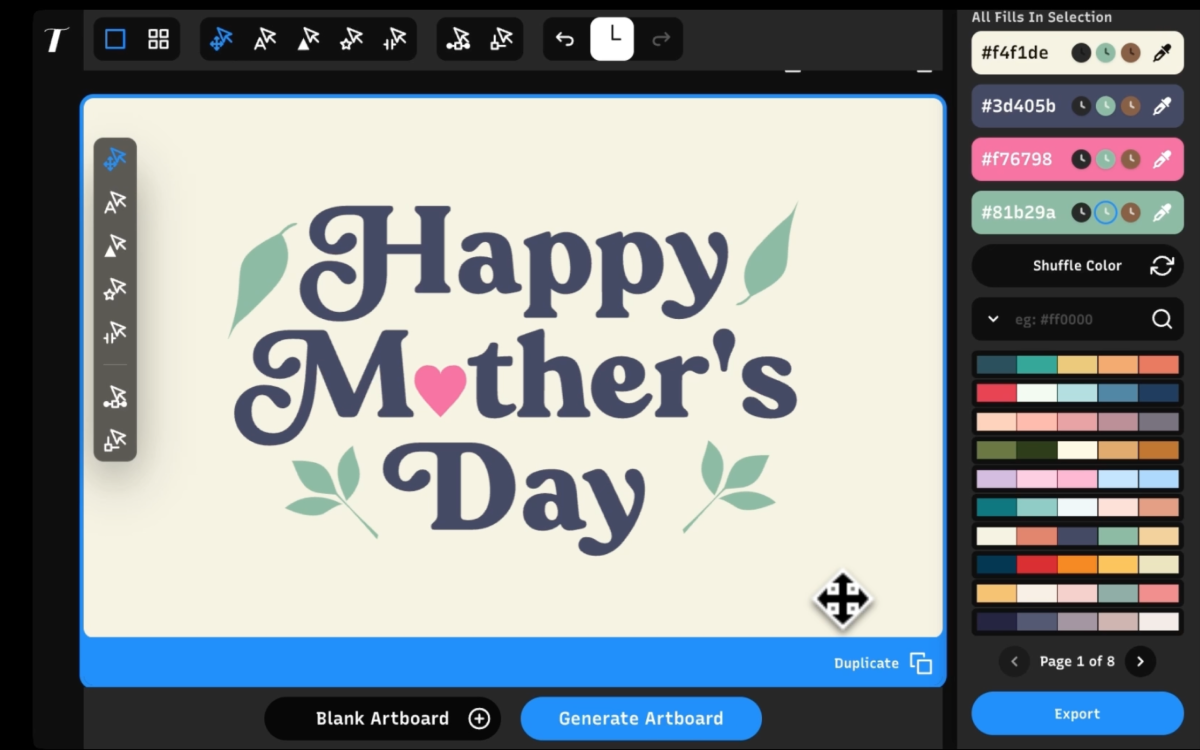Screen dimensions: 1200x750
Task: Pick the letter-A cursor tool in the floating vertical toolbar
Action: (x=115, y=203)
